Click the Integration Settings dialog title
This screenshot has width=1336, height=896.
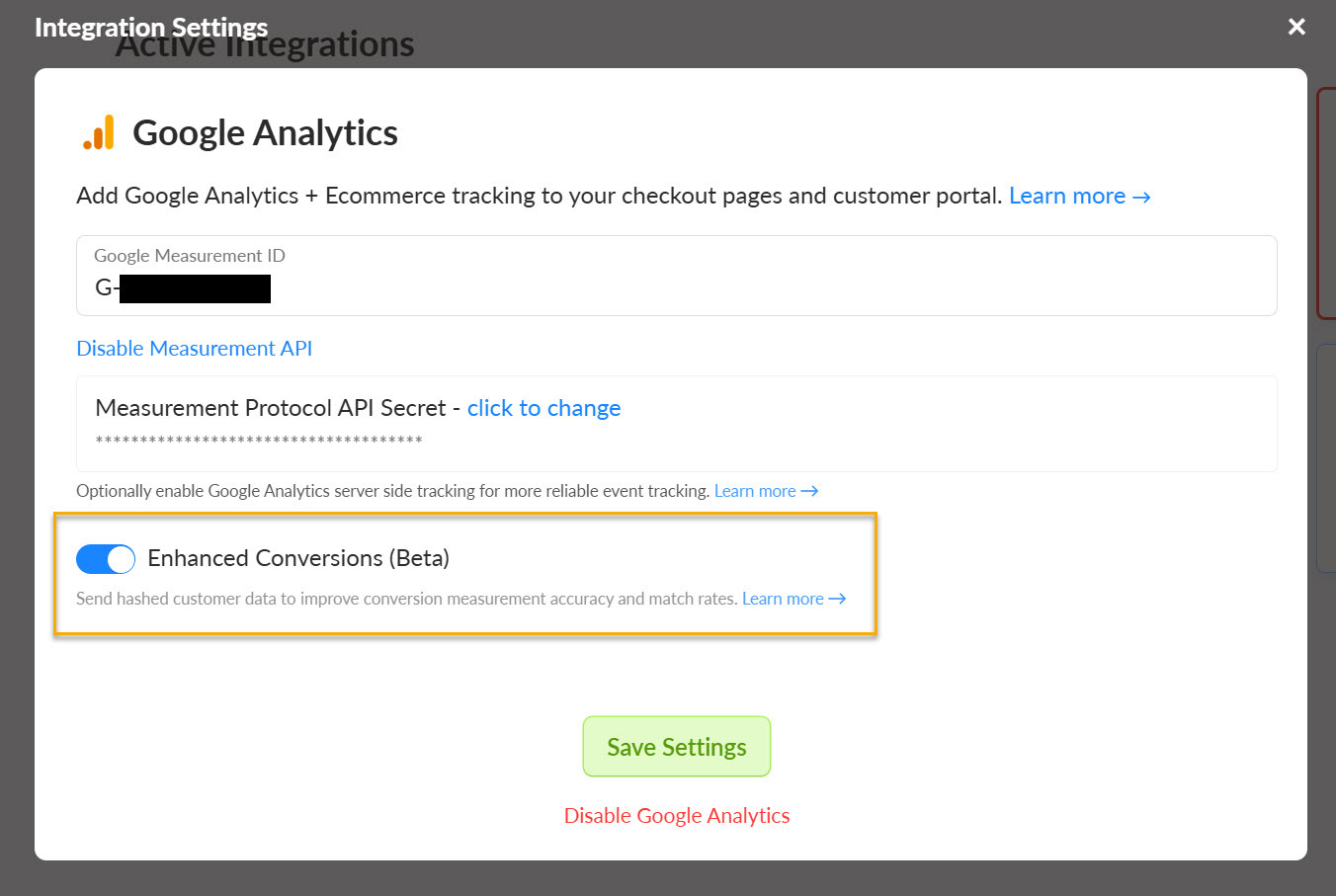[151, 27]
